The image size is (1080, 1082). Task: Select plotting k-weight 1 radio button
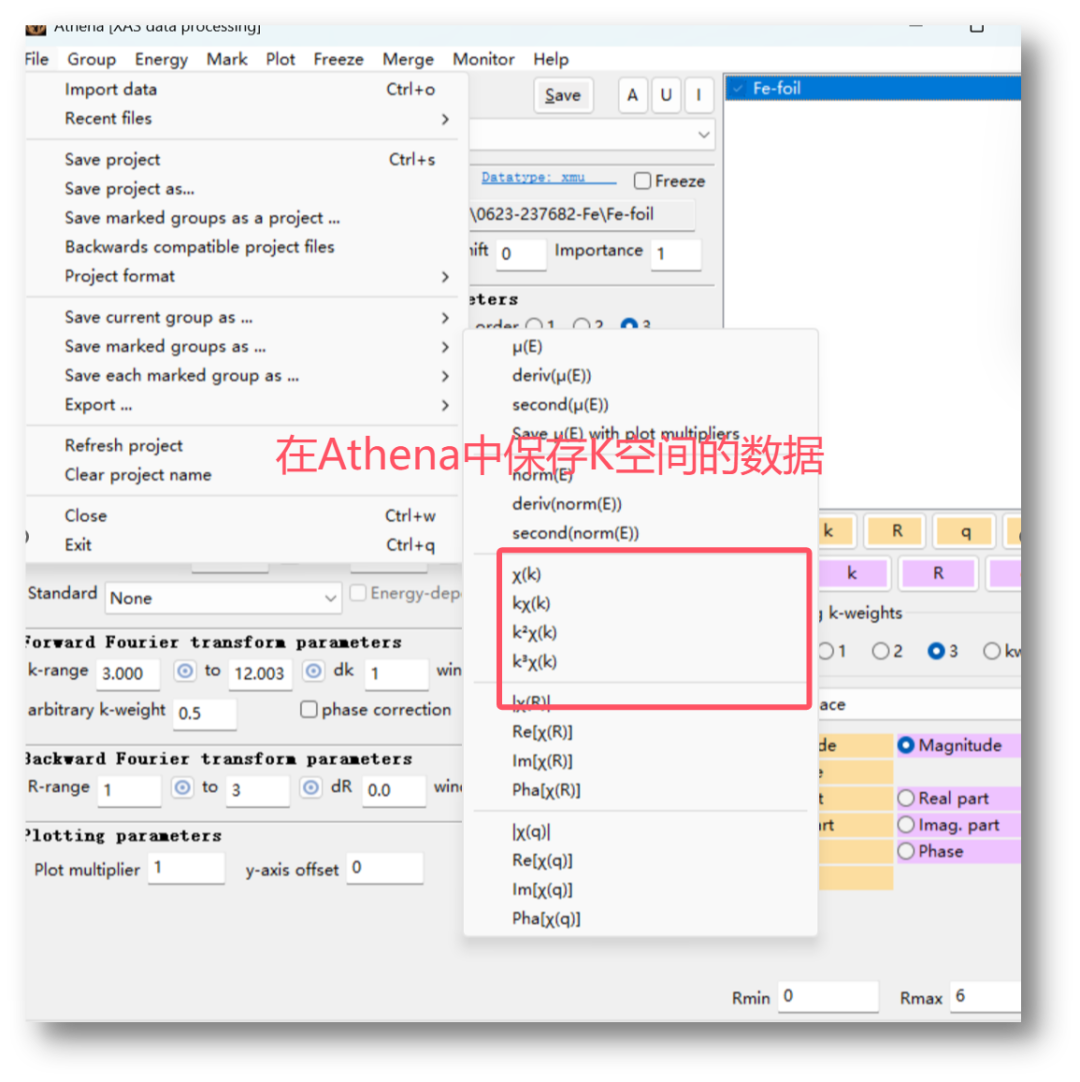point(826,651)
